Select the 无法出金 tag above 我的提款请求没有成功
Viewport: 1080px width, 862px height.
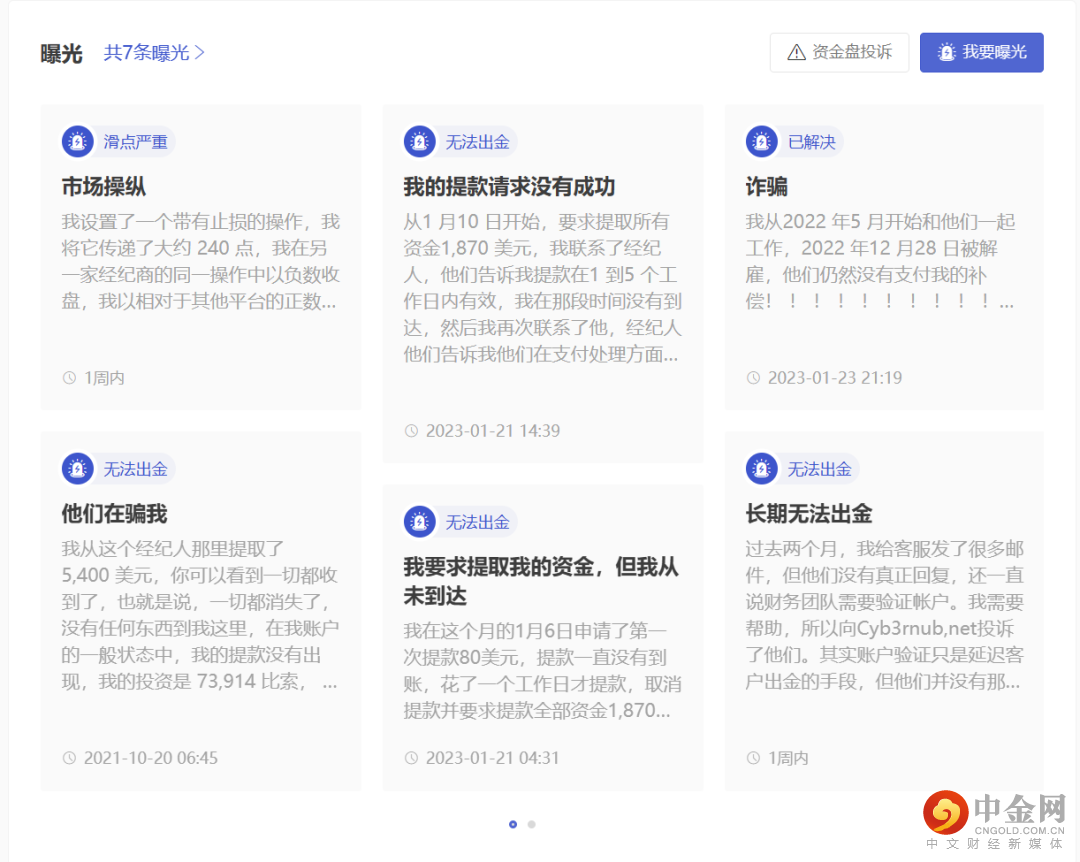click(x=477, y=142)
